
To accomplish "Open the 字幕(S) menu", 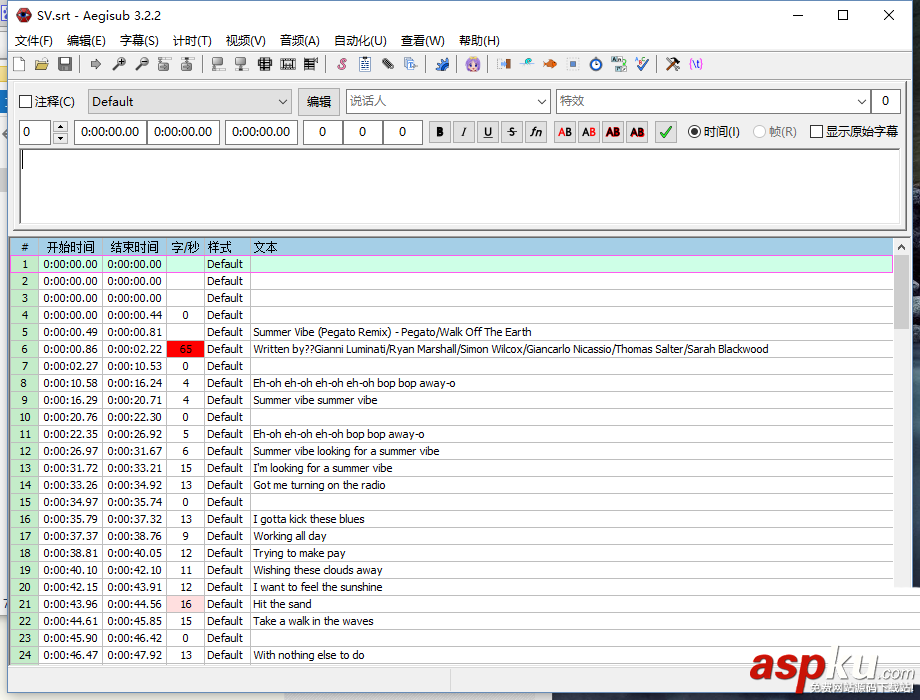I will pos(139,41).
